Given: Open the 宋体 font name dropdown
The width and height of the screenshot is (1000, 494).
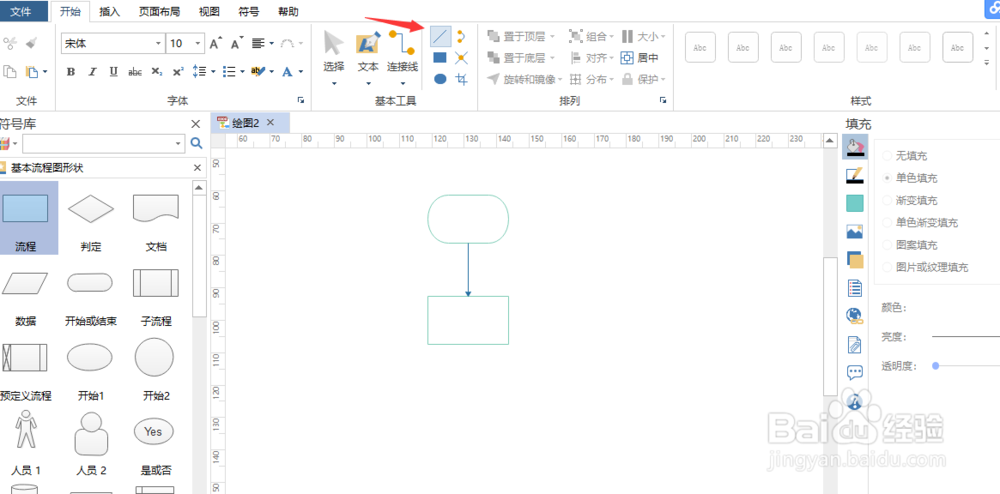Looking at the screenshot, I should click(159, 43).
